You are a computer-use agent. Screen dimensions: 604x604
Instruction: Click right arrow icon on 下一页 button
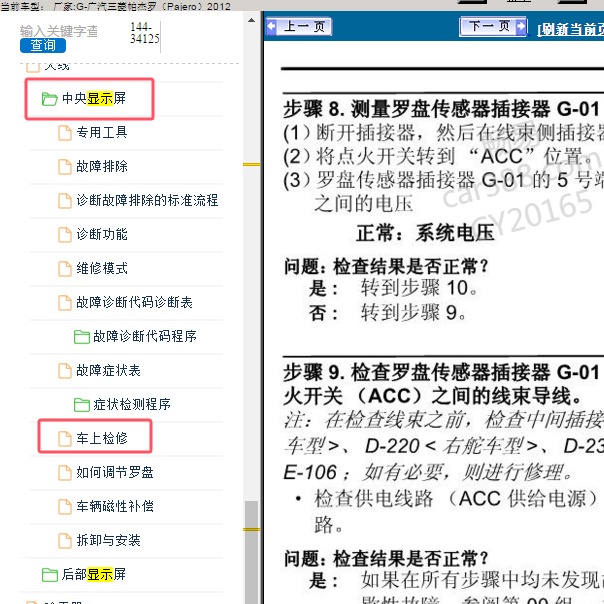tap(521, 27)
